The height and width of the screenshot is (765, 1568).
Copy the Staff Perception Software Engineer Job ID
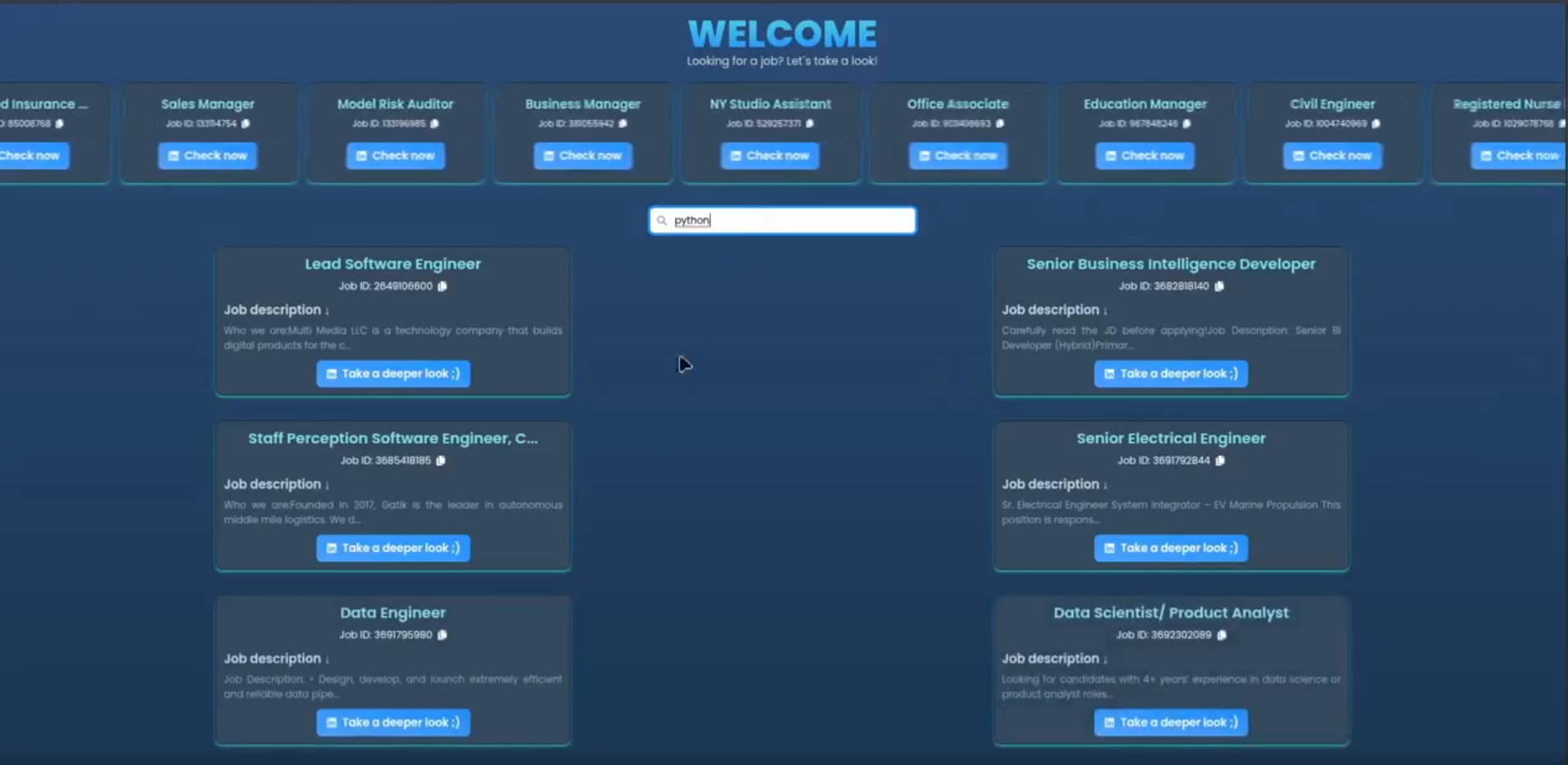[x=442, y=461]
